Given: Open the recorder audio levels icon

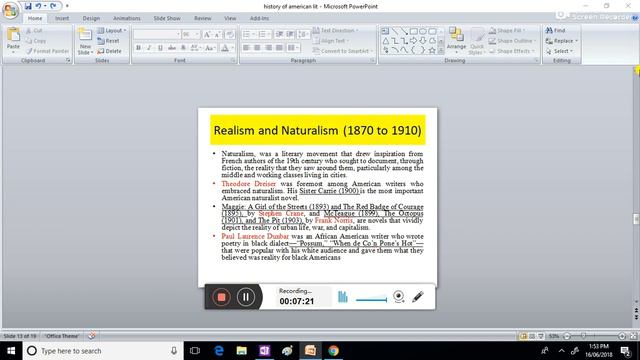Looking at the screenshot, I should click(x=343, y=297).
